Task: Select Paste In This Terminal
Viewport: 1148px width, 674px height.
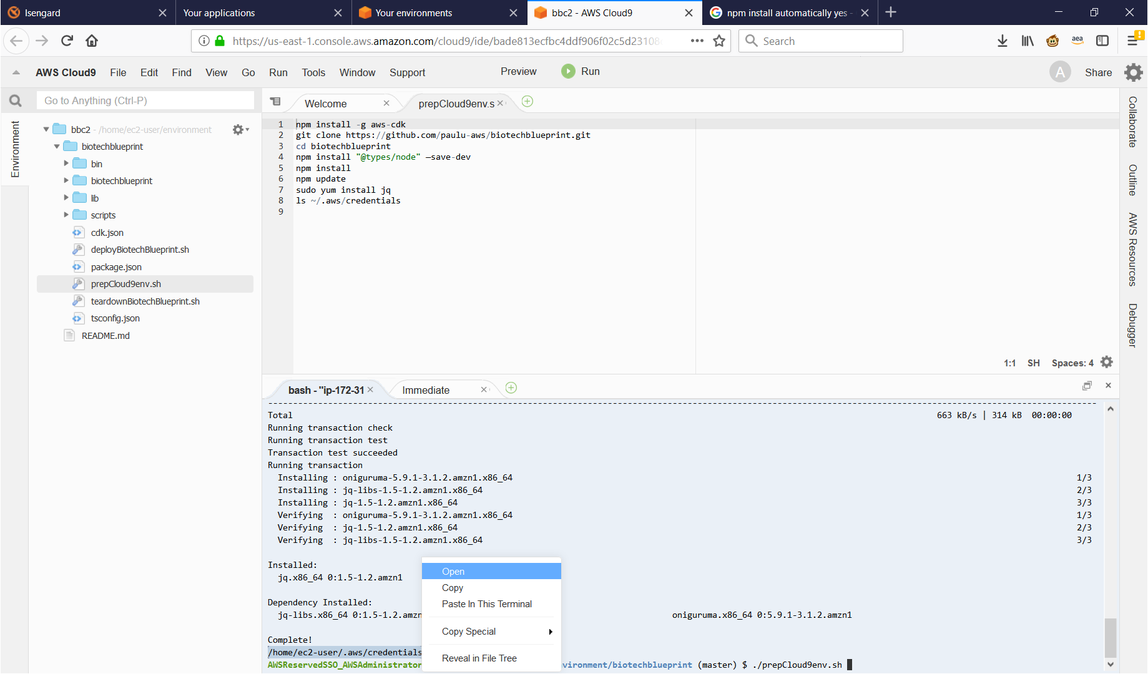Action: [x=491, y=604]
